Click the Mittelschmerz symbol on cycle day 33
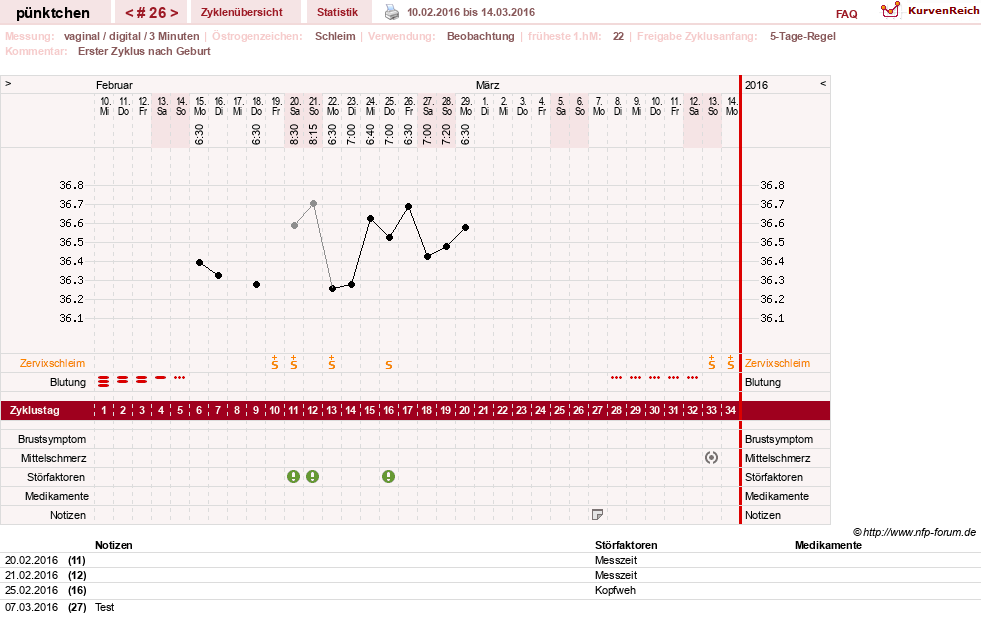The width and height of the screenshot is (981, 644). (x=711, y=457)
